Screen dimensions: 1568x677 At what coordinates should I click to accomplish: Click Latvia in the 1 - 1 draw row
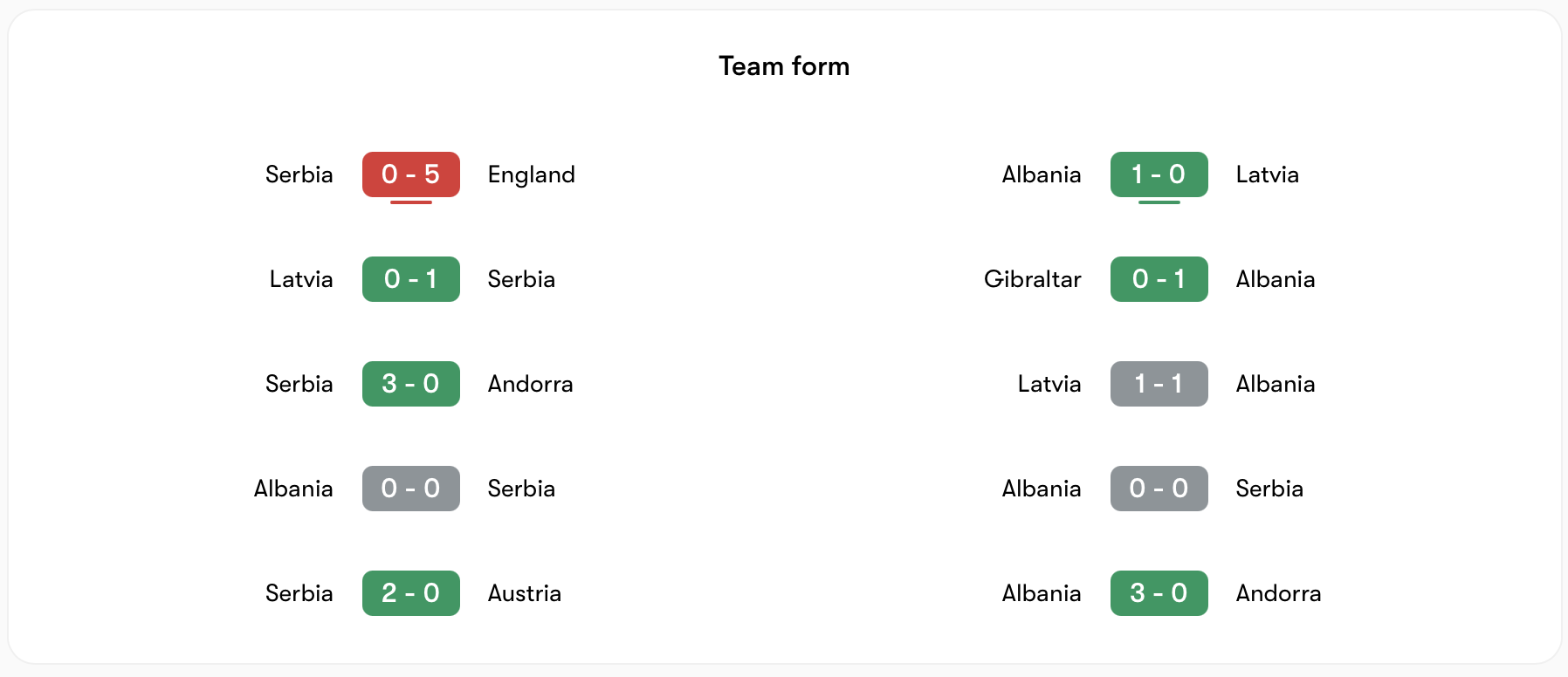[1049, 384]
